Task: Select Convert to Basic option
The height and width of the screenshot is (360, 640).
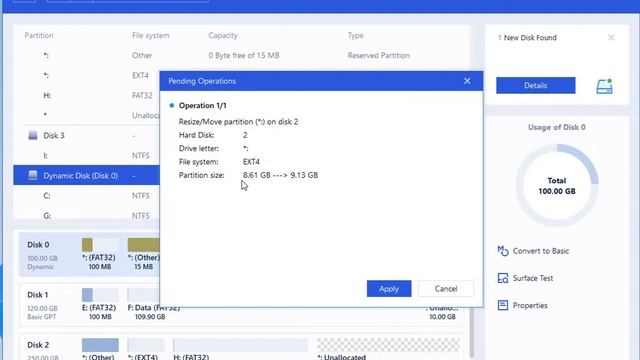Action: (x=540, y=251)
